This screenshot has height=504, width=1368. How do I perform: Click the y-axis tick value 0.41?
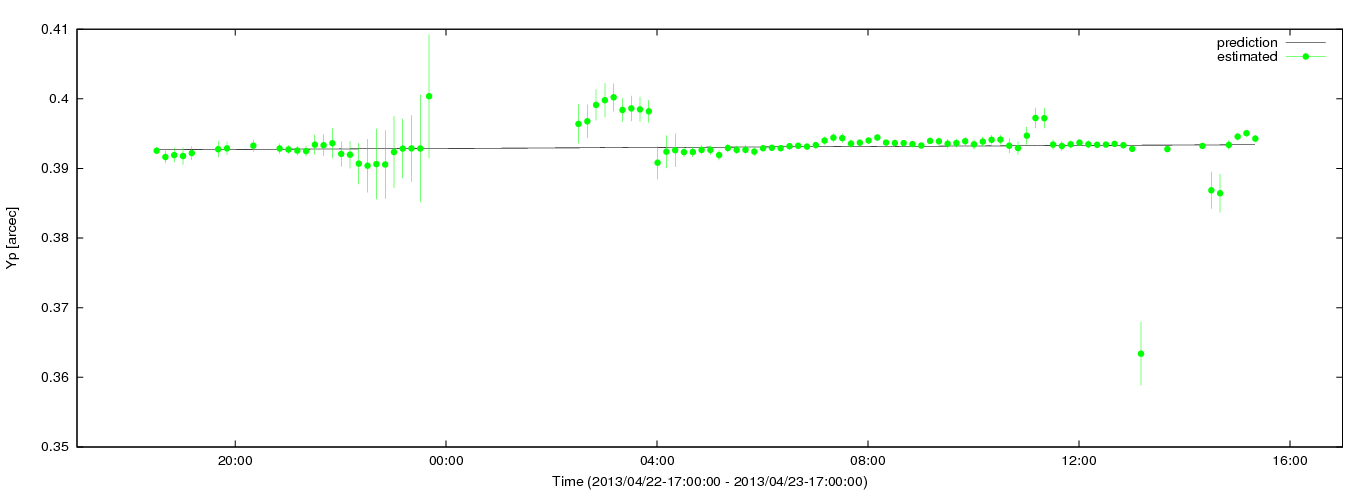click(x=54, y=29)
